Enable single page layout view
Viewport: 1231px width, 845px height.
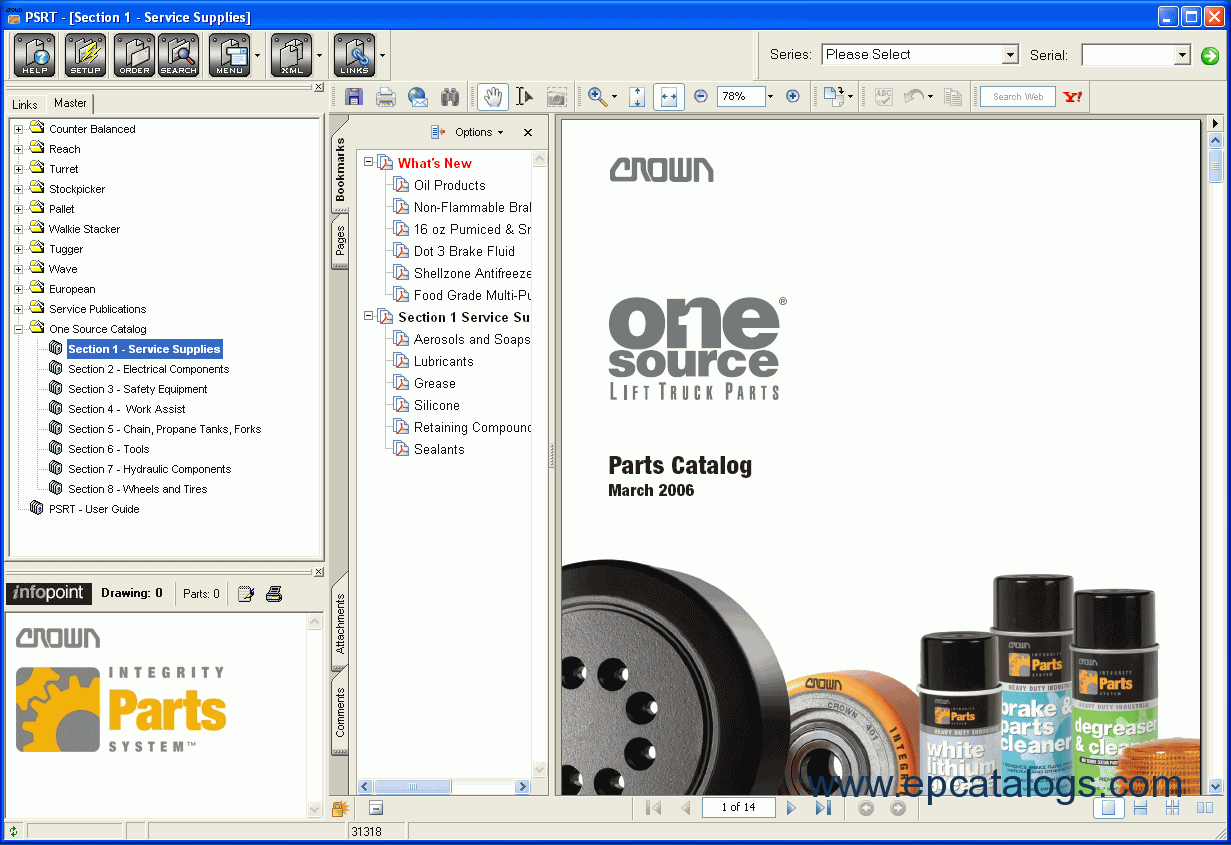1107,808
